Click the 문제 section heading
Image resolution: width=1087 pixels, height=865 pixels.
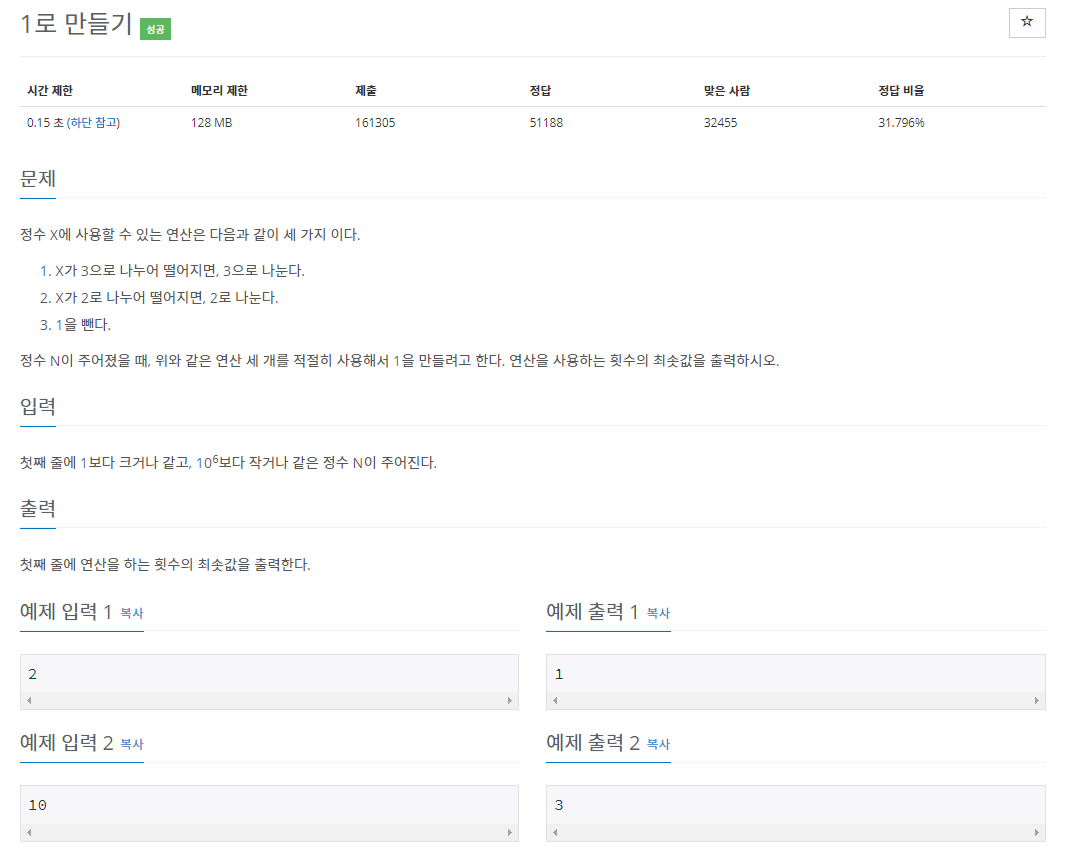pyautogui.click(x=37, y=179)
